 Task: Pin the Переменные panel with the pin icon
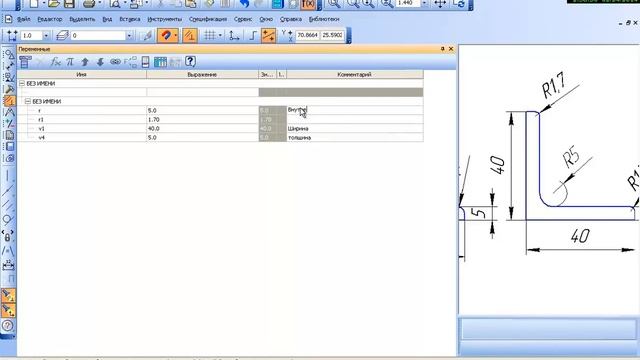tap(443, 49)
